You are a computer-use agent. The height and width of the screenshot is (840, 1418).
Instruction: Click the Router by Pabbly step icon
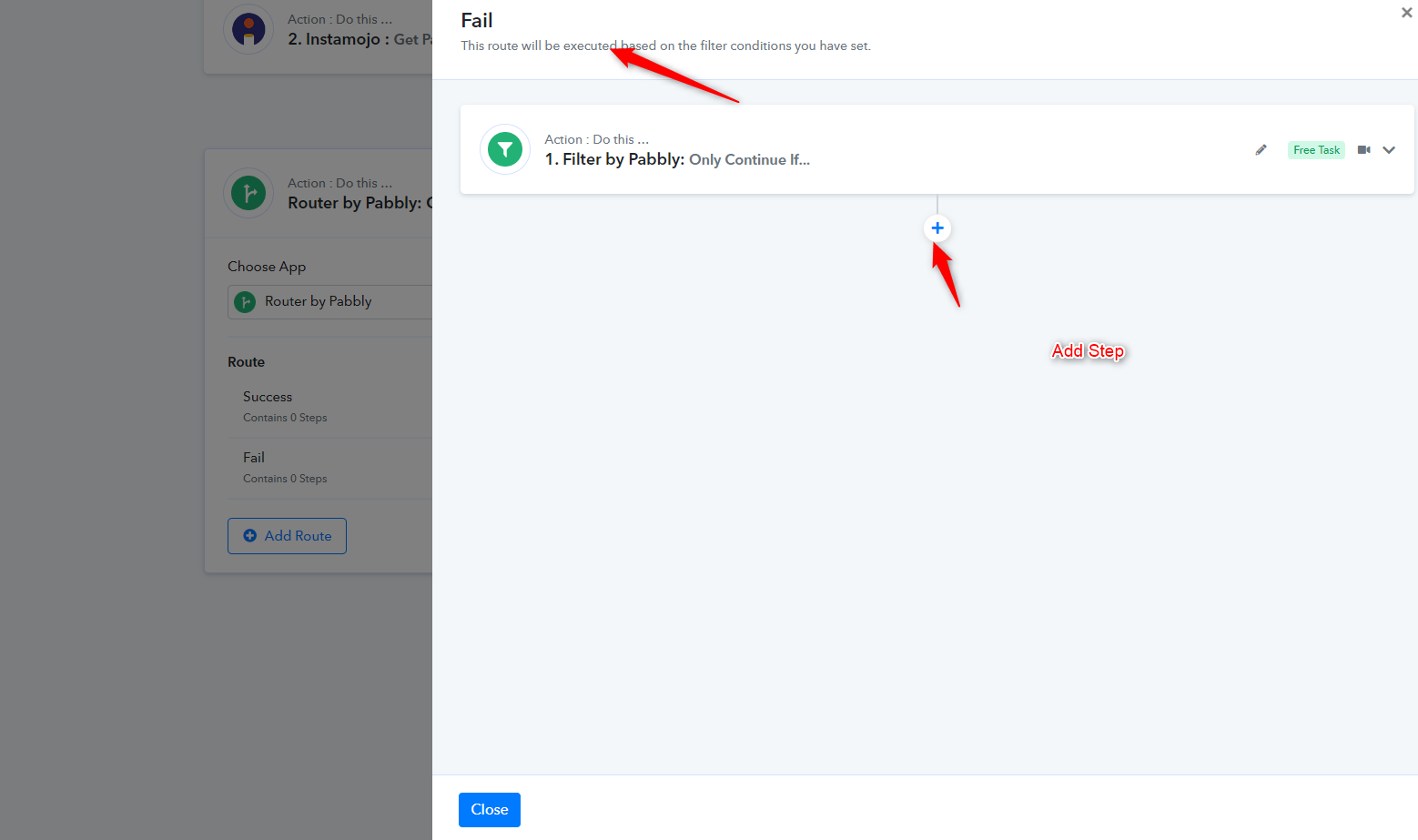click(248, 193)
